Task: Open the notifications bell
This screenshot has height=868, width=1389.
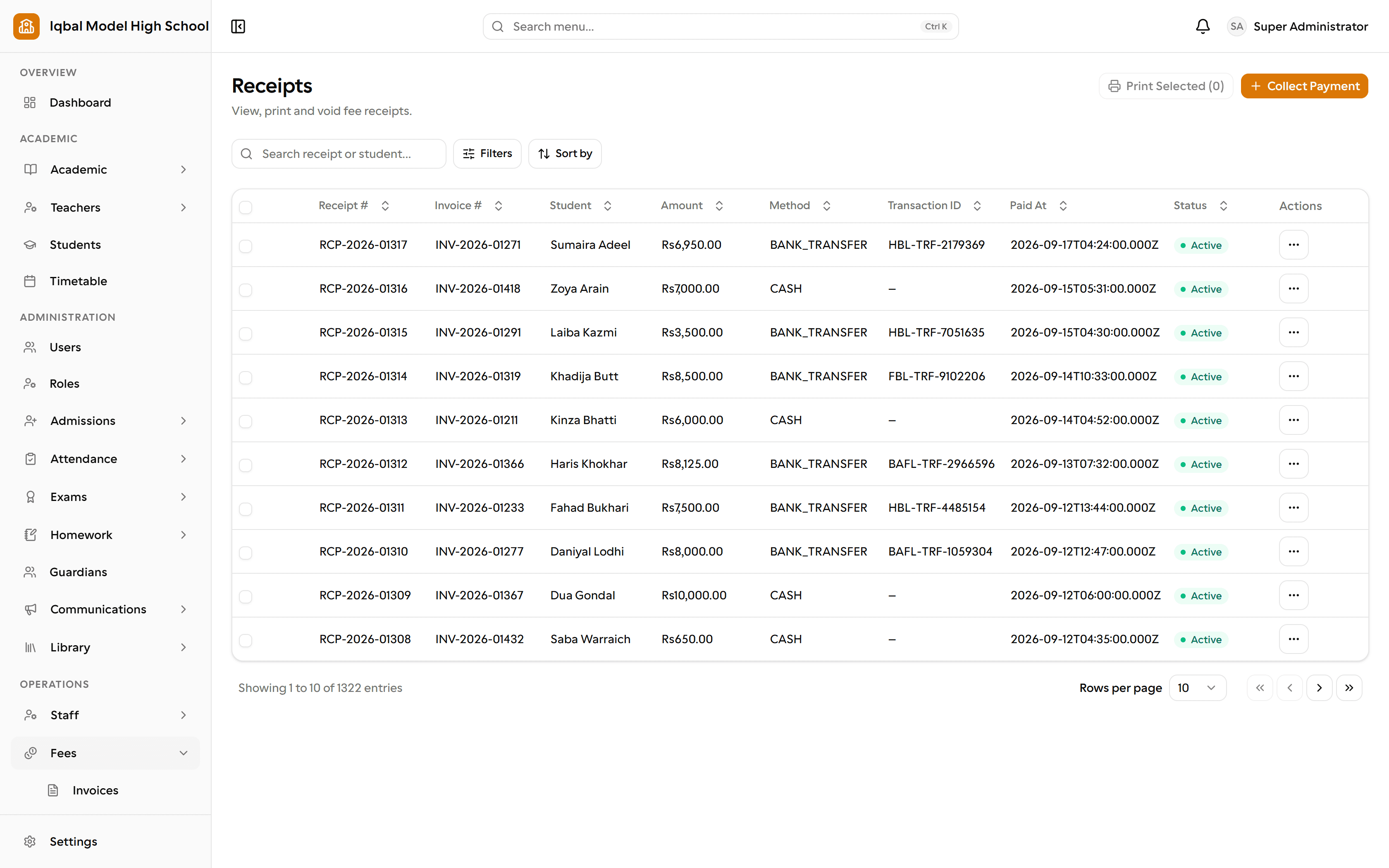Action: tap(1203, 26)
